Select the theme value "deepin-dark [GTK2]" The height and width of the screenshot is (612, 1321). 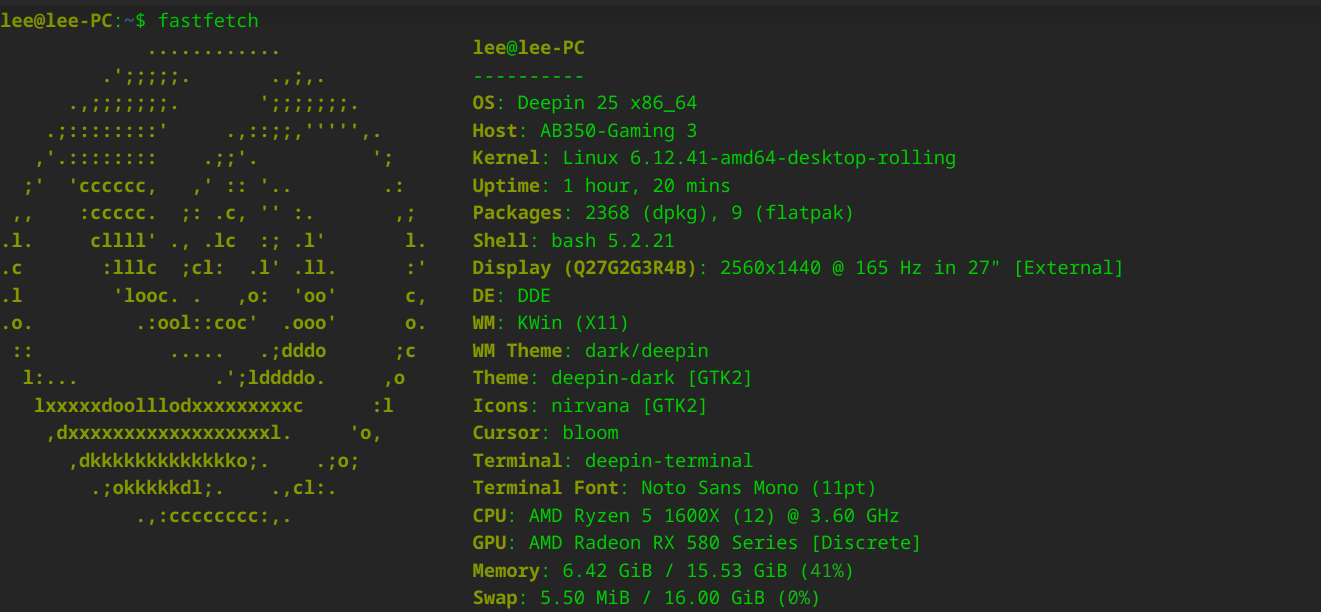[652, 378]
